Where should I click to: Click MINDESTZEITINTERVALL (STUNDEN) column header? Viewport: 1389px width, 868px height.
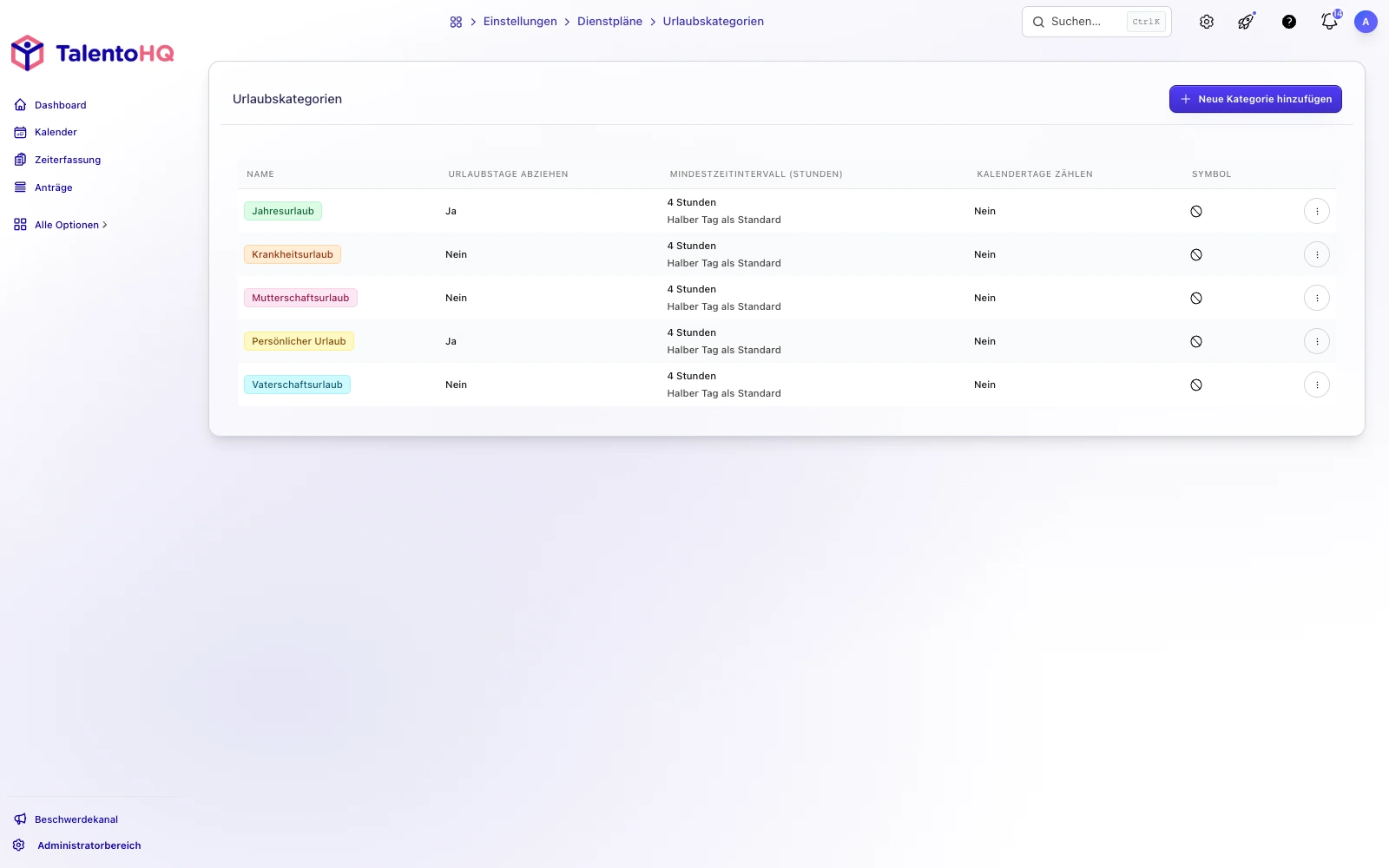pyautogui.click(x=756, y=174)
